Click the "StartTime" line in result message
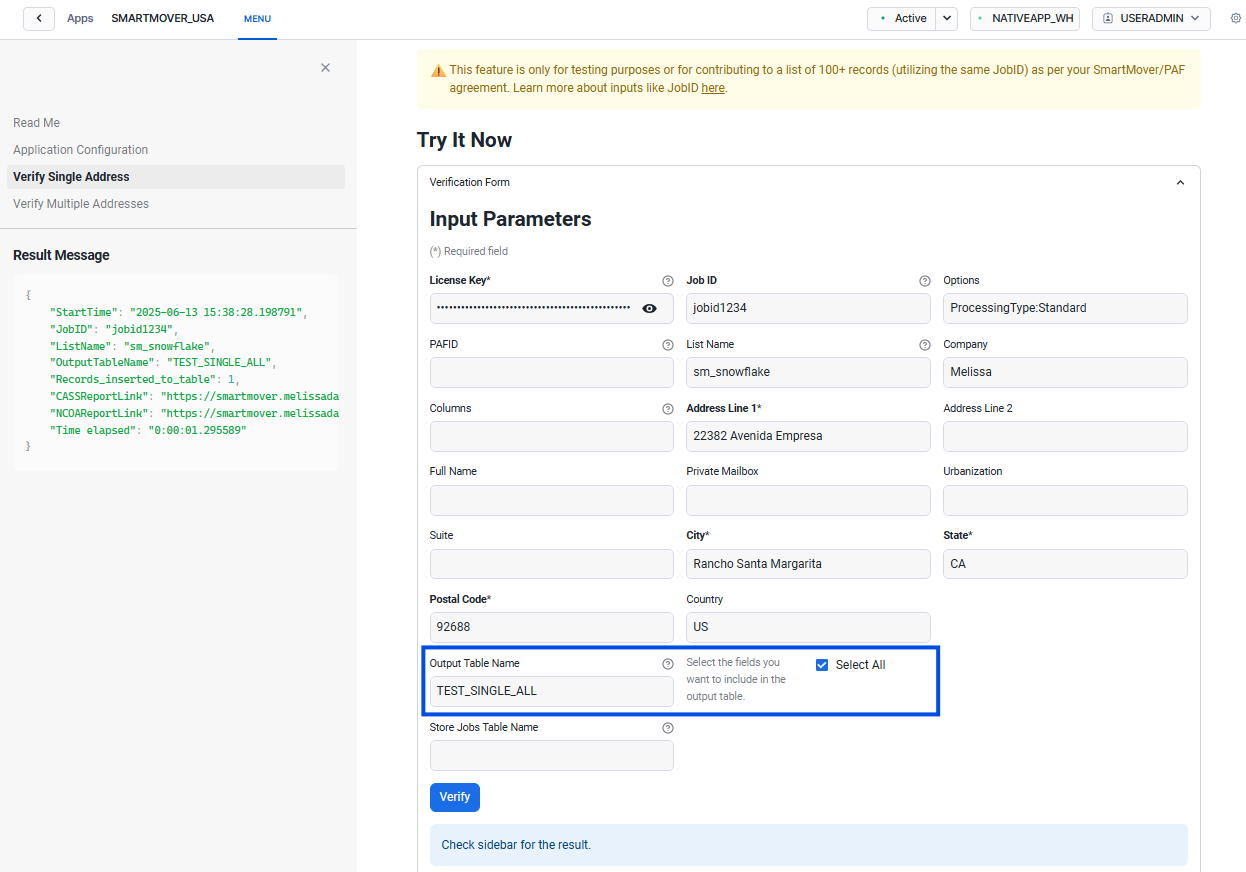This screenshot has height=872, width=1246. (x=180, y=312)
